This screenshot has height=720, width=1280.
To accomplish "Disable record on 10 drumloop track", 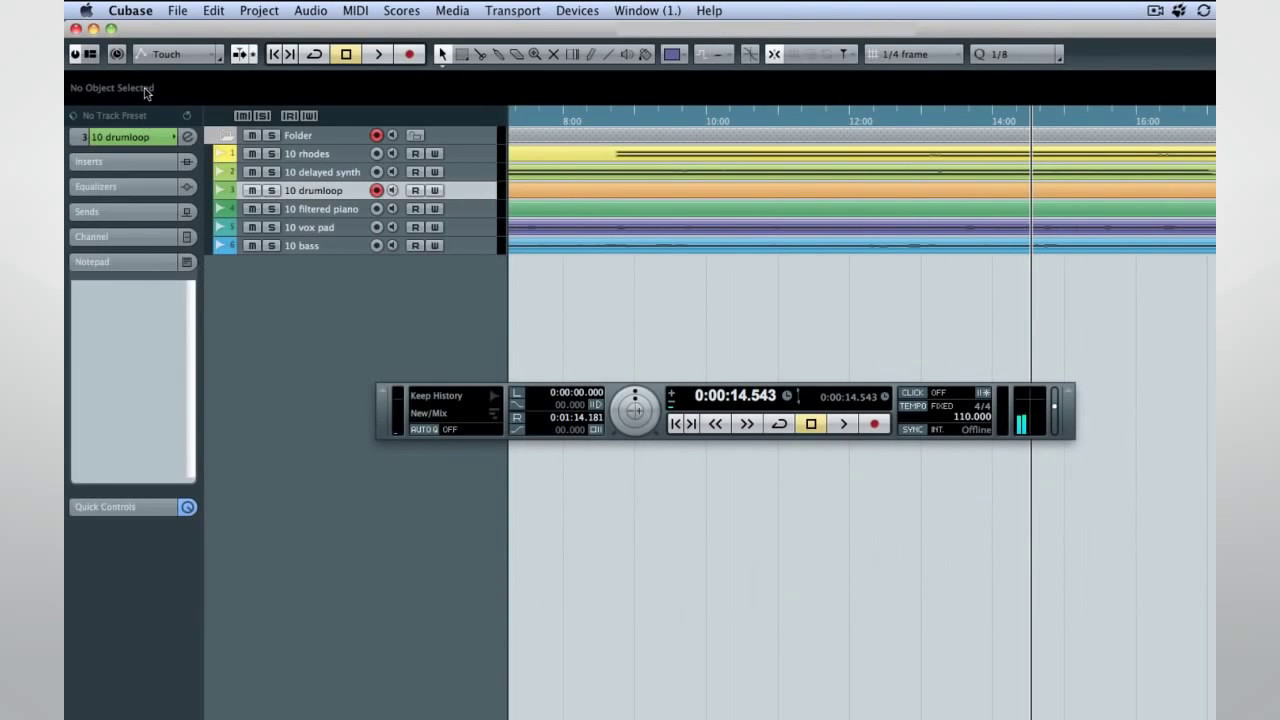I will pyautogui.click(x=377, y=190).
